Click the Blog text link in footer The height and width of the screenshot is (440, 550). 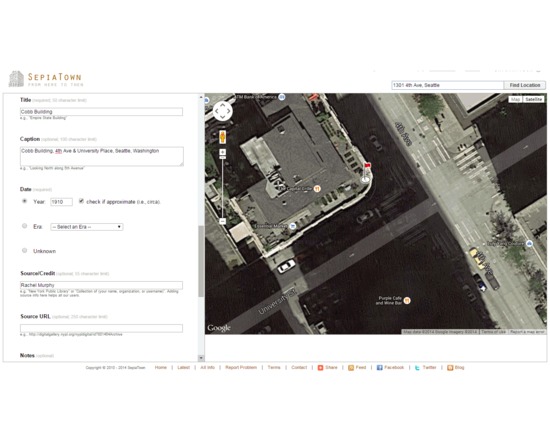[x=460, y=368]
